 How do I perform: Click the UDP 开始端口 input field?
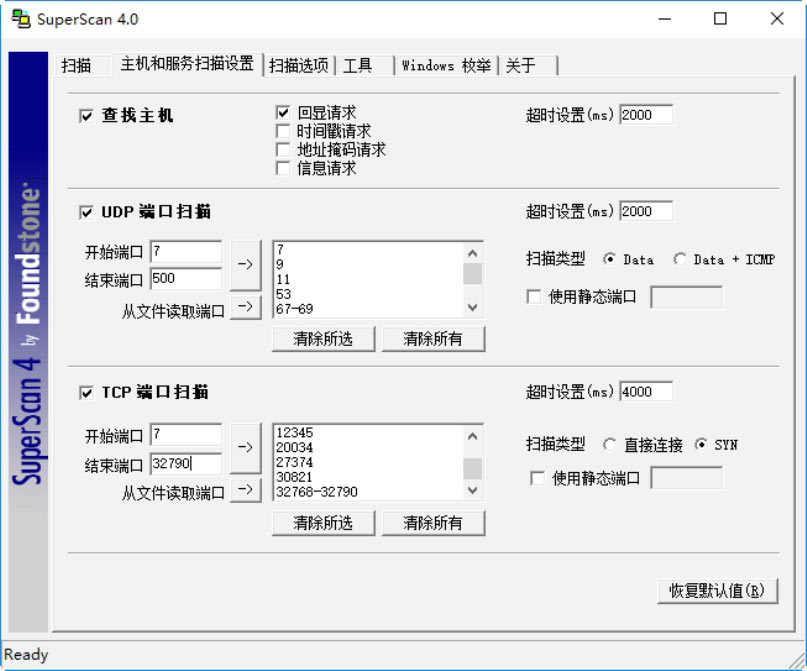pos(186,252)
